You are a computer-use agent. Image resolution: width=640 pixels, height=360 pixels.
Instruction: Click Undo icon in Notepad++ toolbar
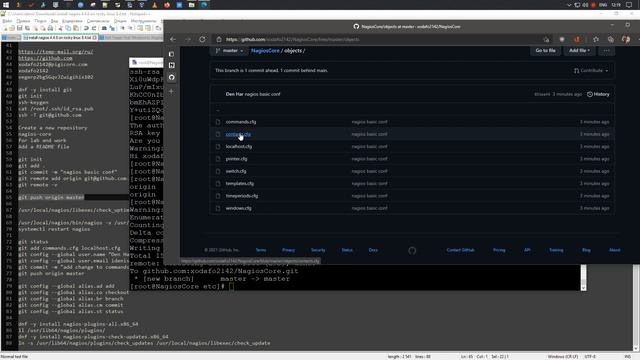coord(86,28)
